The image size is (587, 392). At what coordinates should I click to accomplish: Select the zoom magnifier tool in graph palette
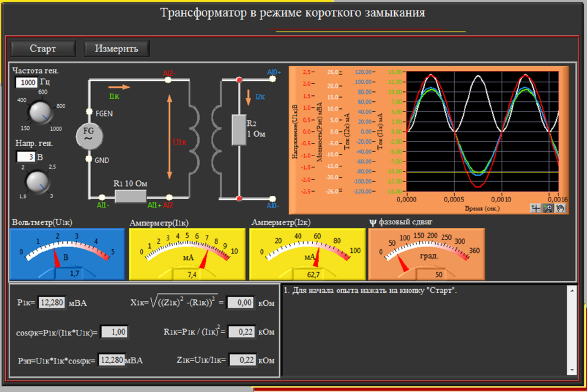tap(548, 208)
